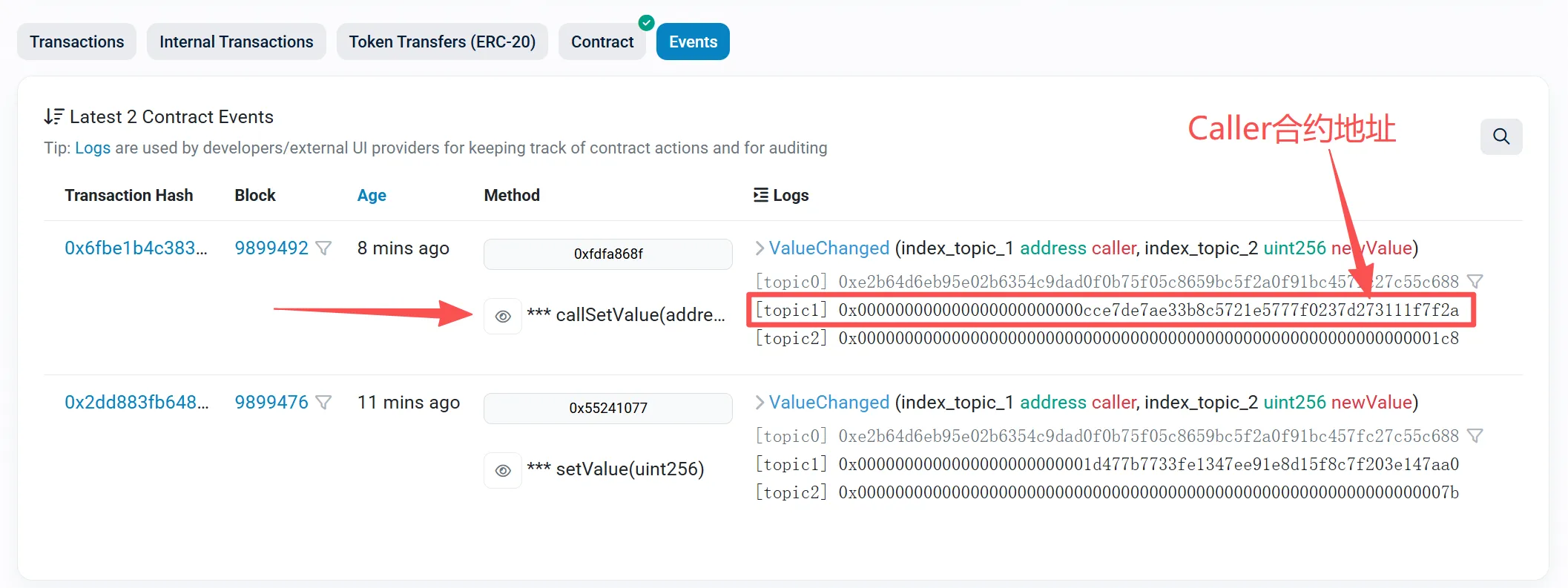
Task: Click filter icon beside second event's topic0
Action: [1475, 436]
